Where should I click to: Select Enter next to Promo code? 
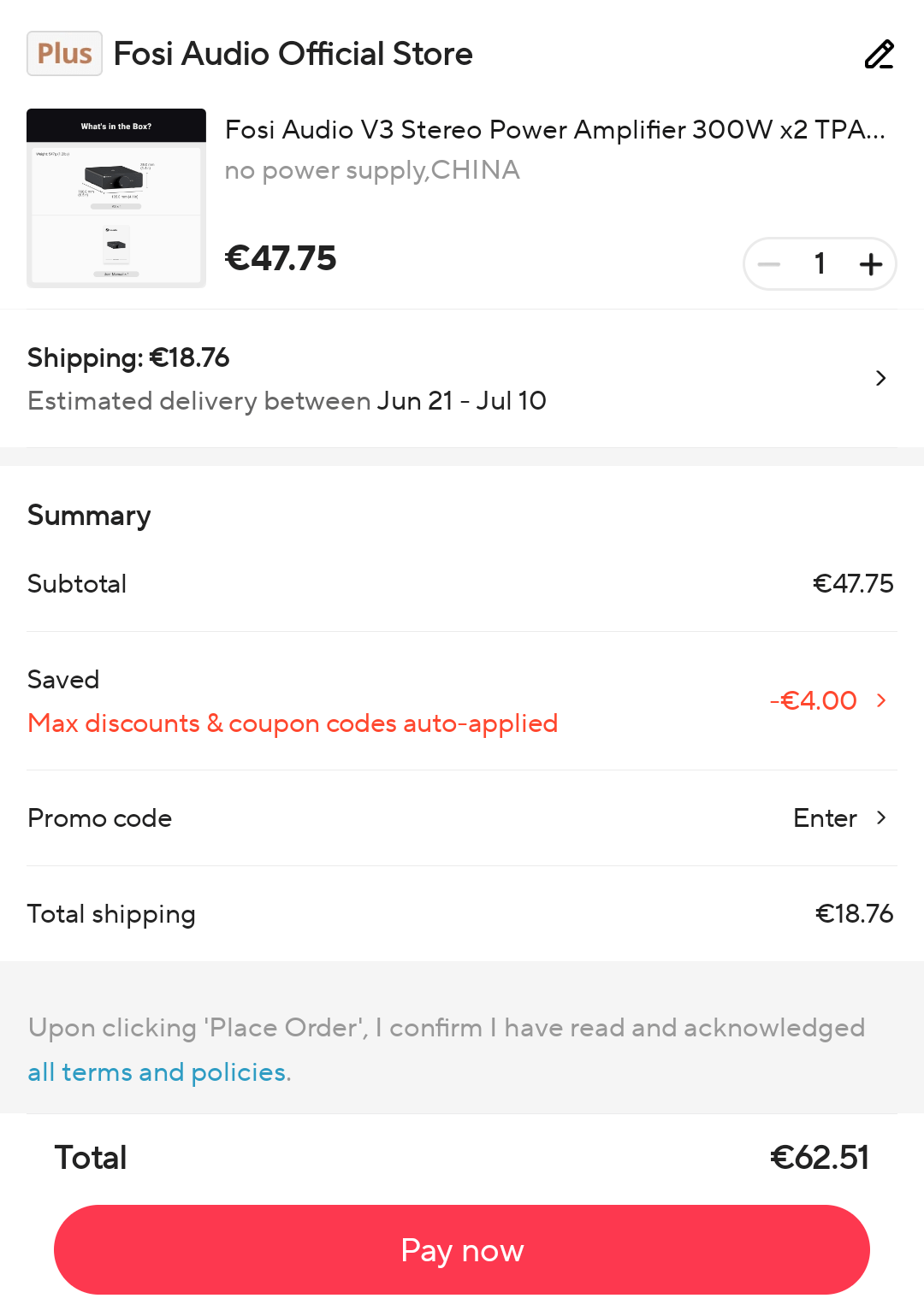coord(825,818)
